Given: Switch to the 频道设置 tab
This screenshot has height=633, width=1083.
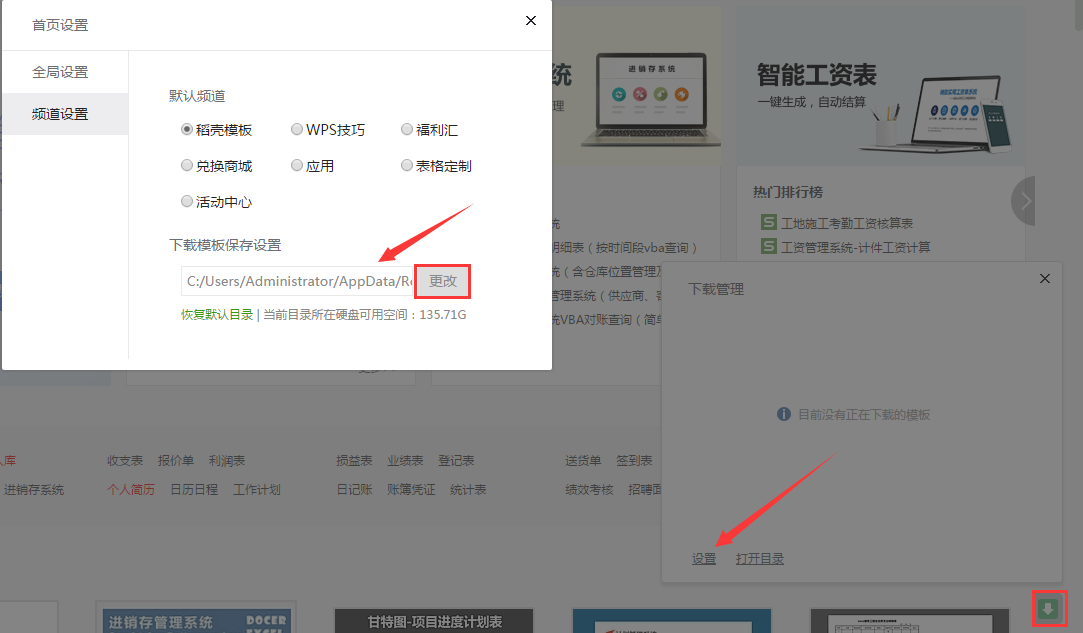Looking at the screenshot, I should (65, 114).
